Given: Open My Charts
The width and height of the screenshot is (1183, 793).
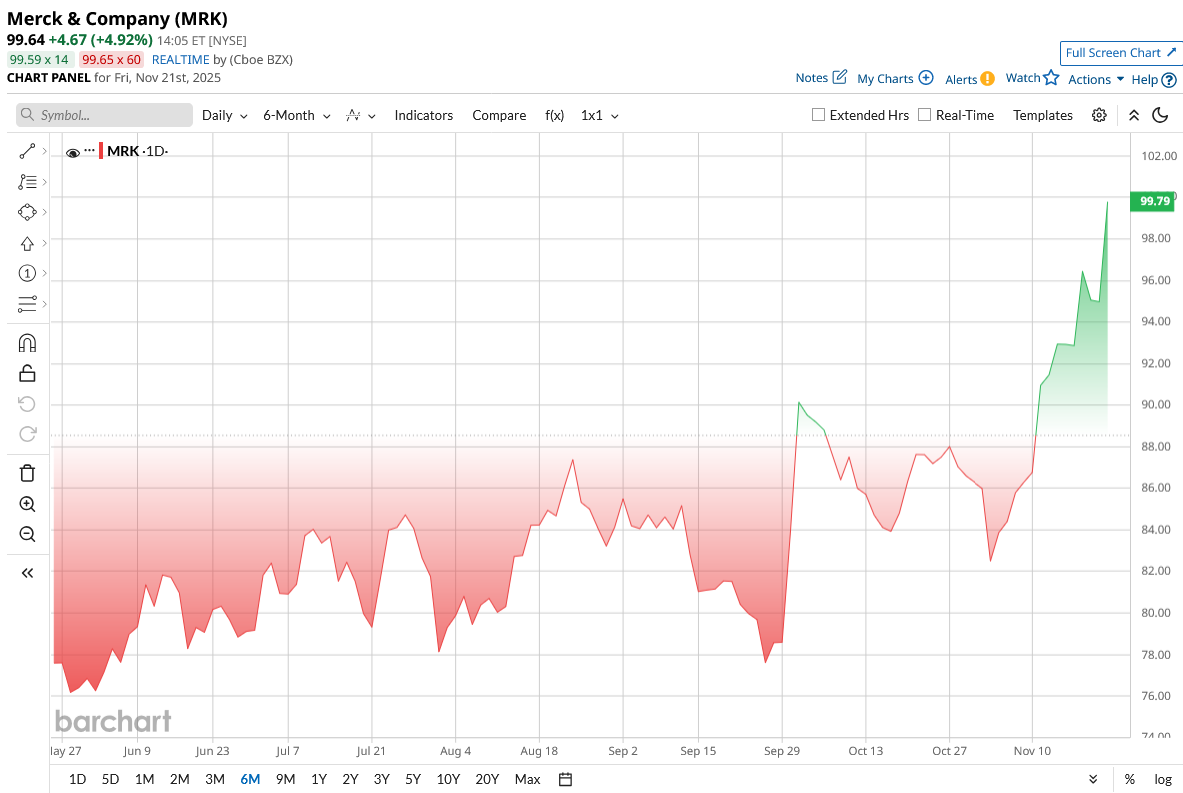Looking at the screenshot, I should point(895,78).
